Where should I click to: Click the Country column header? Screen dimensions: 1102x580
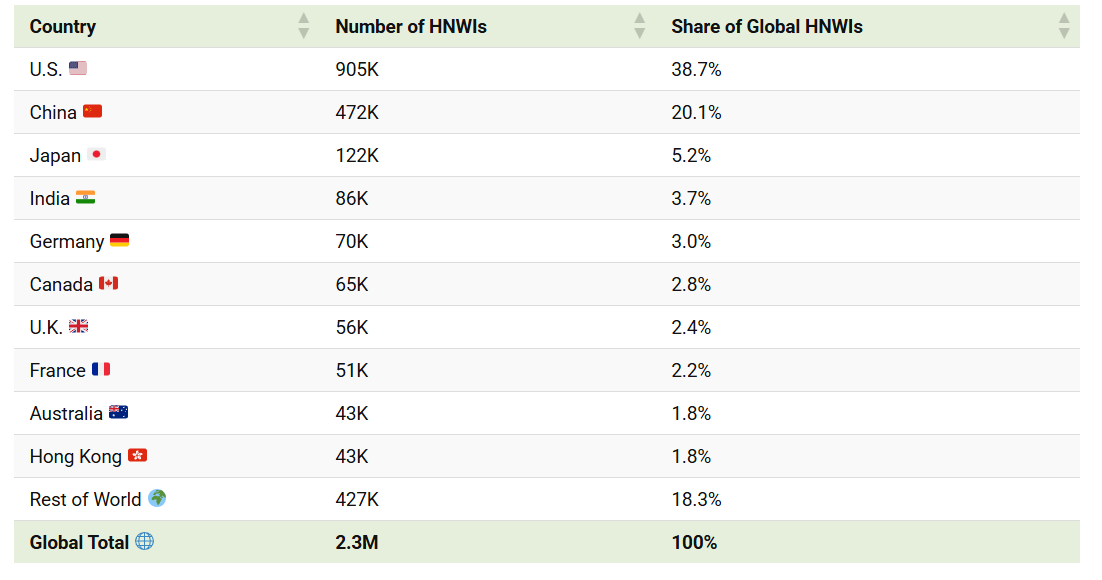tap(63, 26)
